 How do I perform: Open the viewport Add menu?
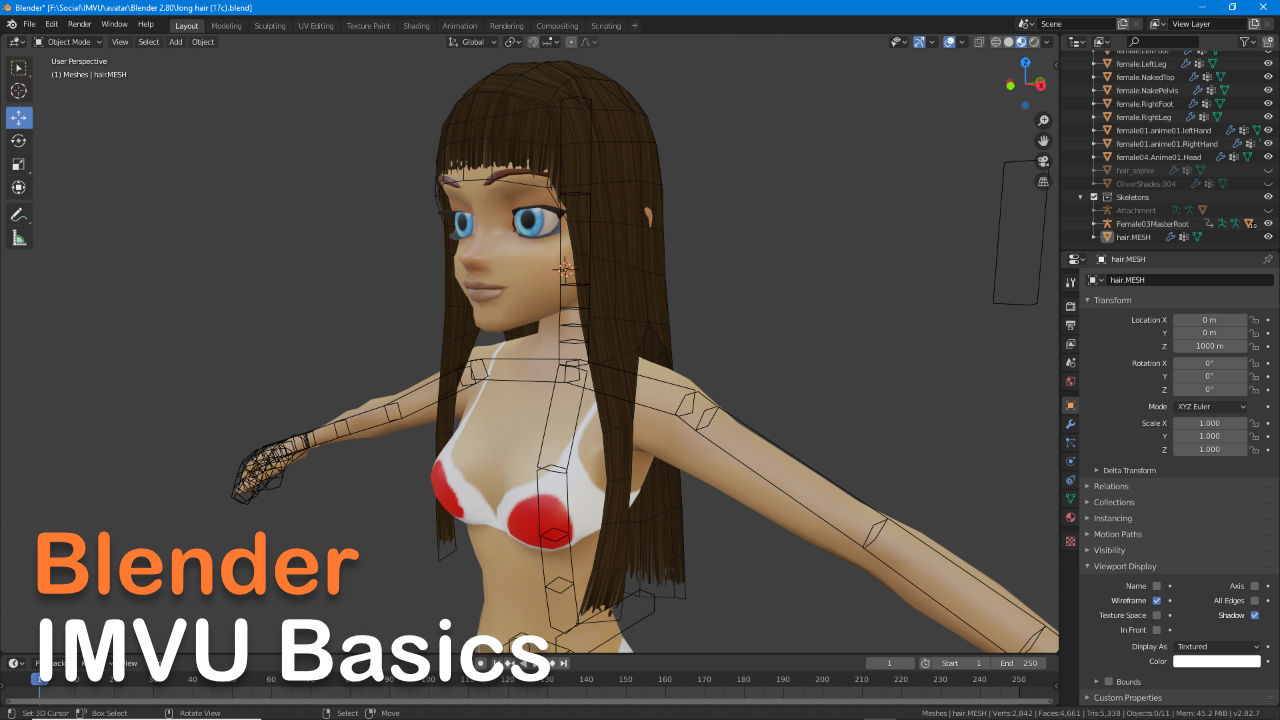click(x=176, y=42)
